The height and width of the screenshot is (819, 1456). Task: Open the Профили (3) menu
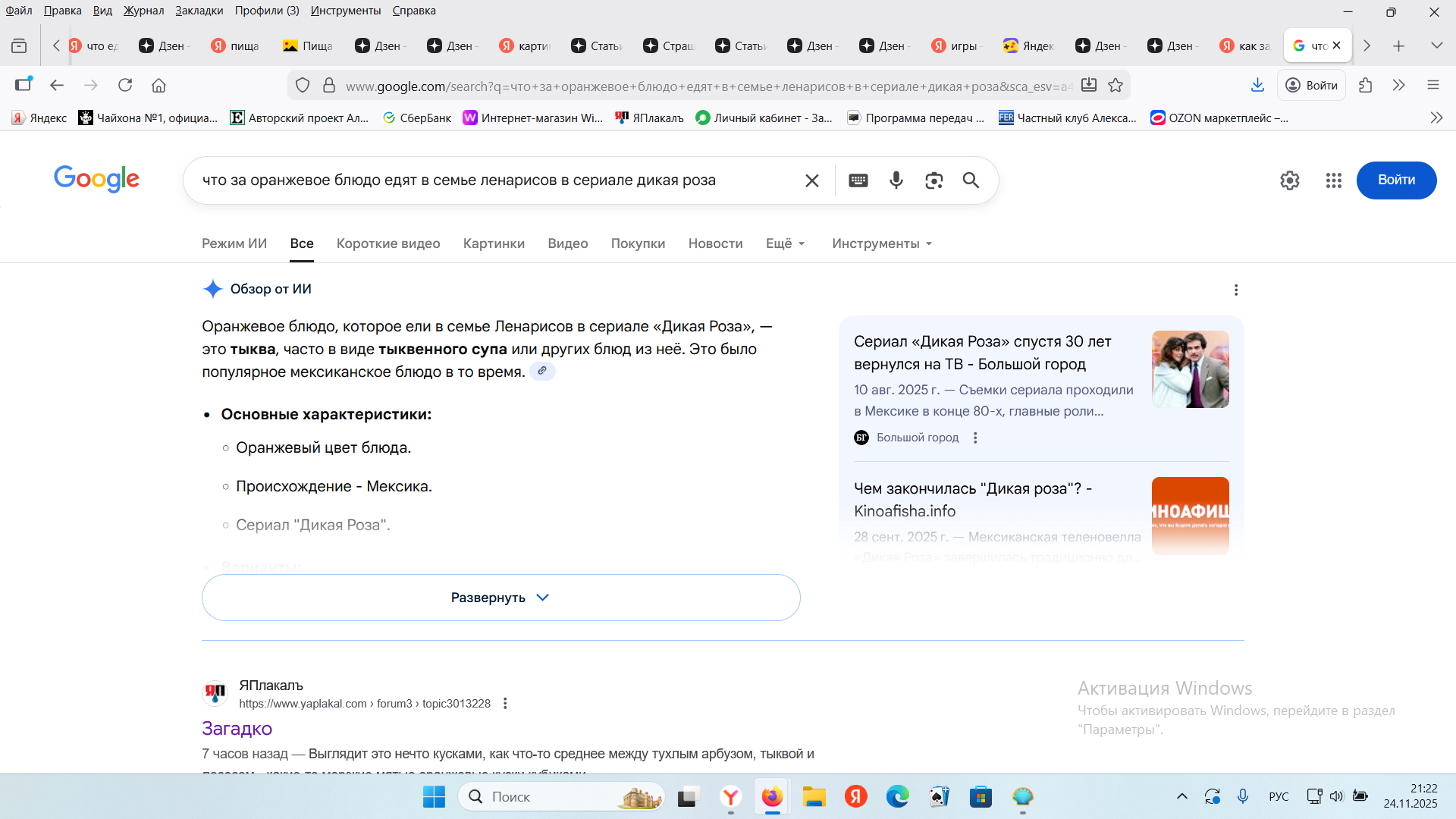click(x=267, y=11)
